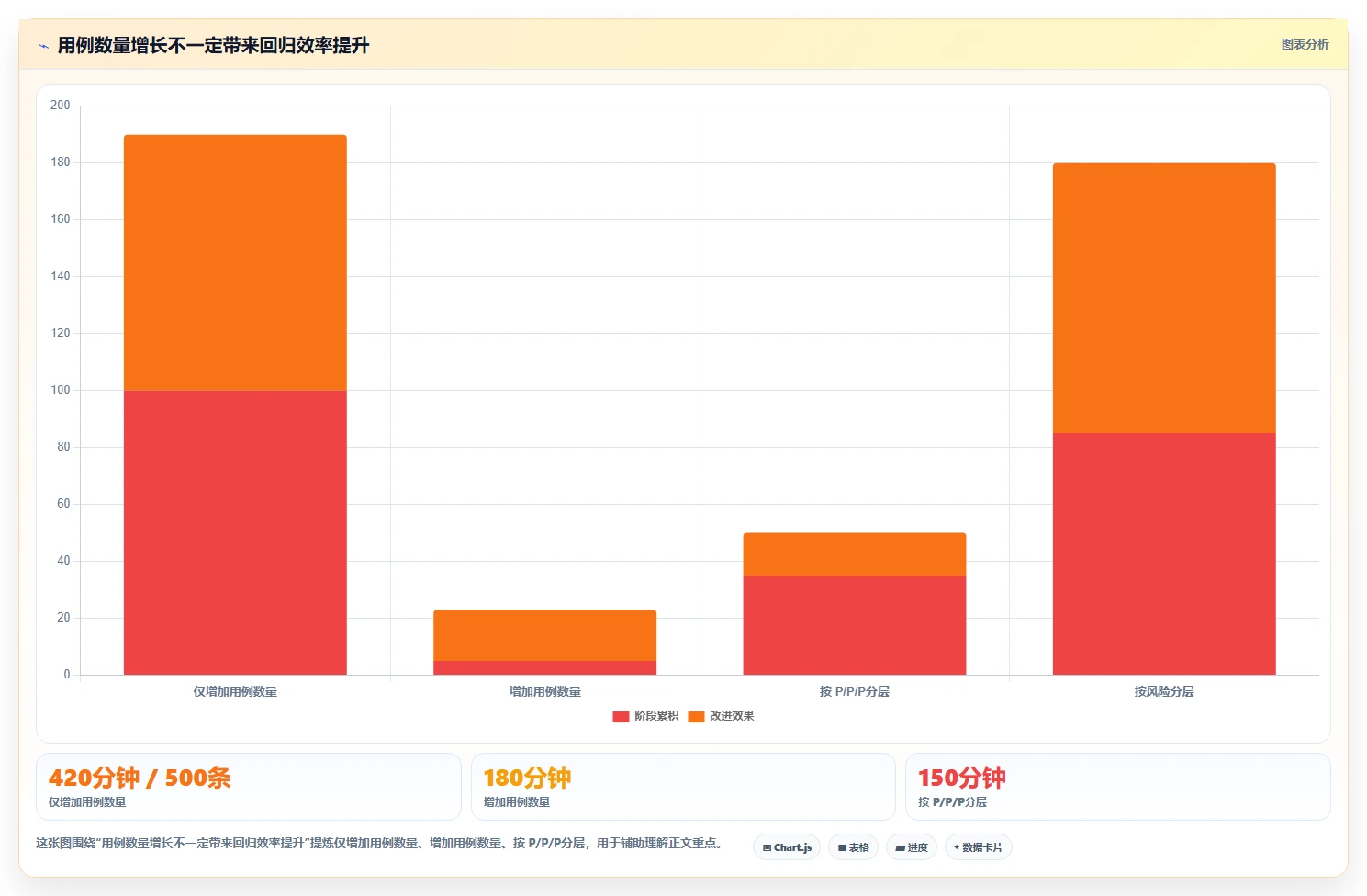
Task: Toggle the 阶段累积 legend item
Action: (x=645, y=716)
